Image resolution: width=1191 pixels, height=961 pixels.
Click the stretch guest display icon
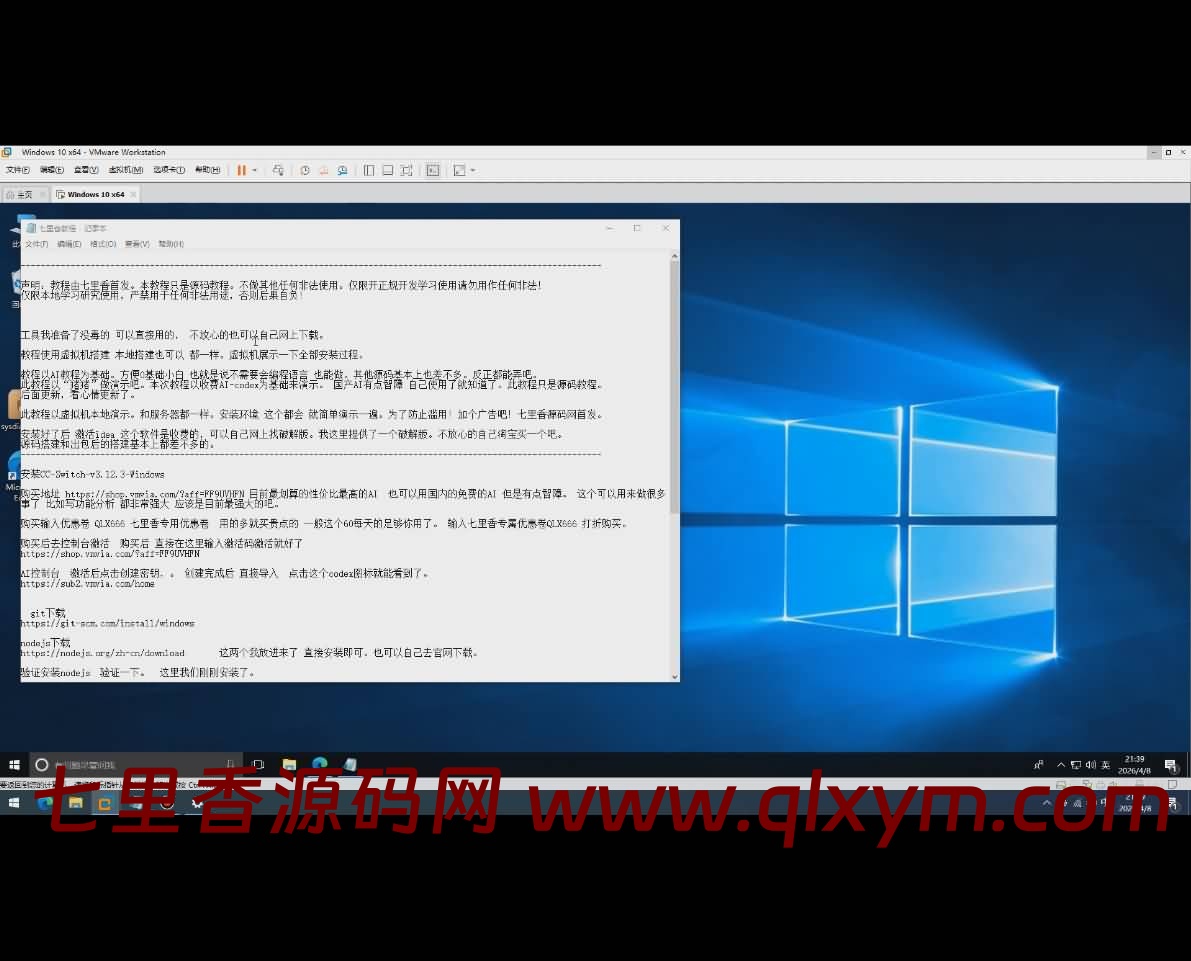(460, 170)
